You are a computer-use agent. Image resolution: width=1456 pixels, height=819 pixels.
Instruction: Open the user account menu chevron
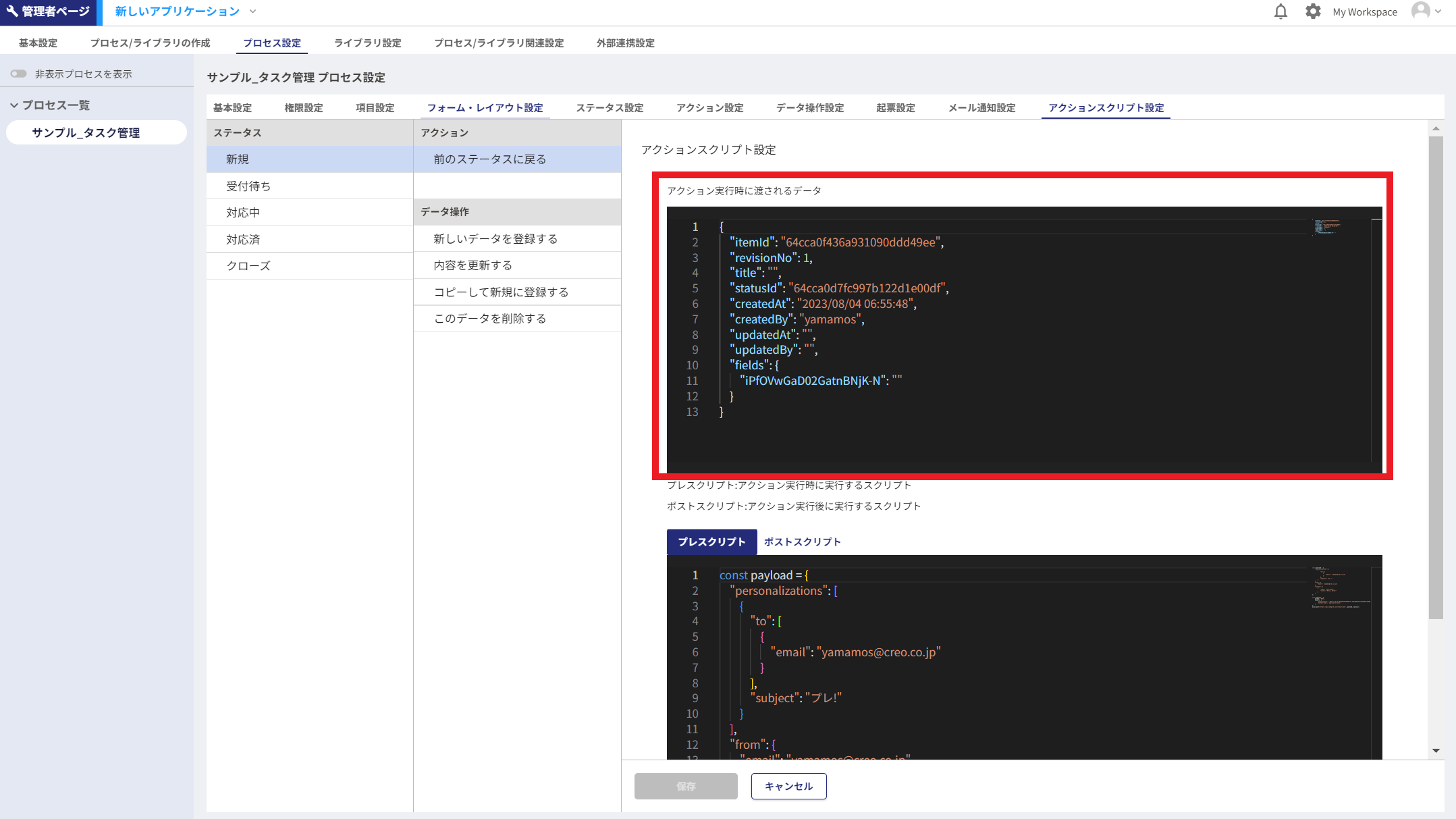tap(1438, 11)
